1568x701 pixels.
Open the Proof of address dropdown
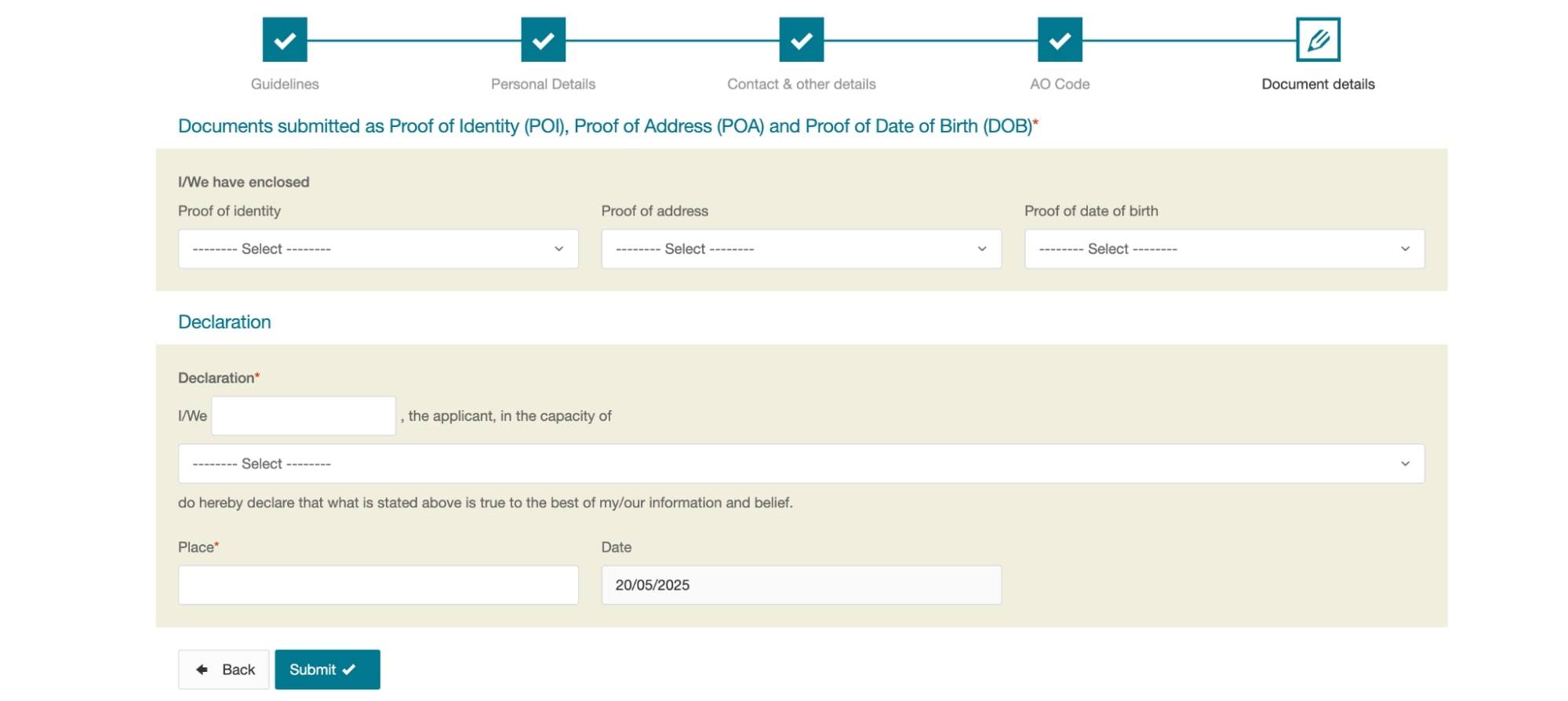tap(801, 249)
